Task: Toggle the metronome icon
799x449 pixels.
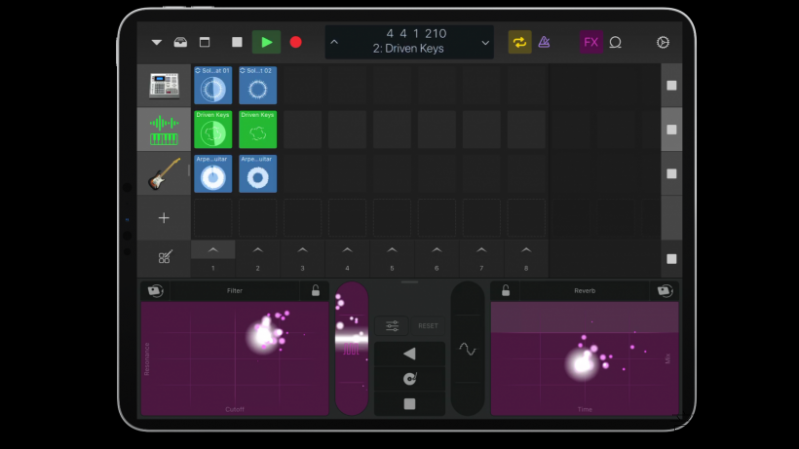Action: (x=544, y=42)
